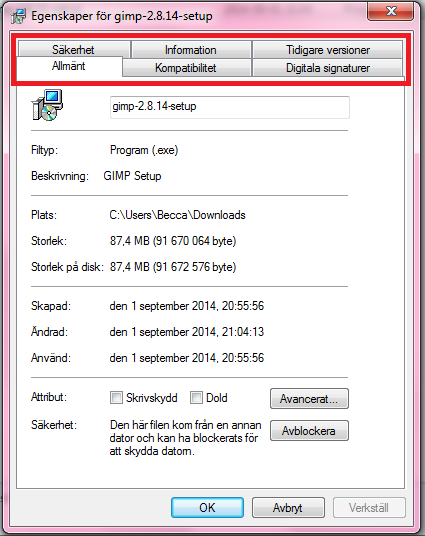Screen dimensions: 425x536
Task: Confirm with the OK button
Action: [x=207, y=508]
